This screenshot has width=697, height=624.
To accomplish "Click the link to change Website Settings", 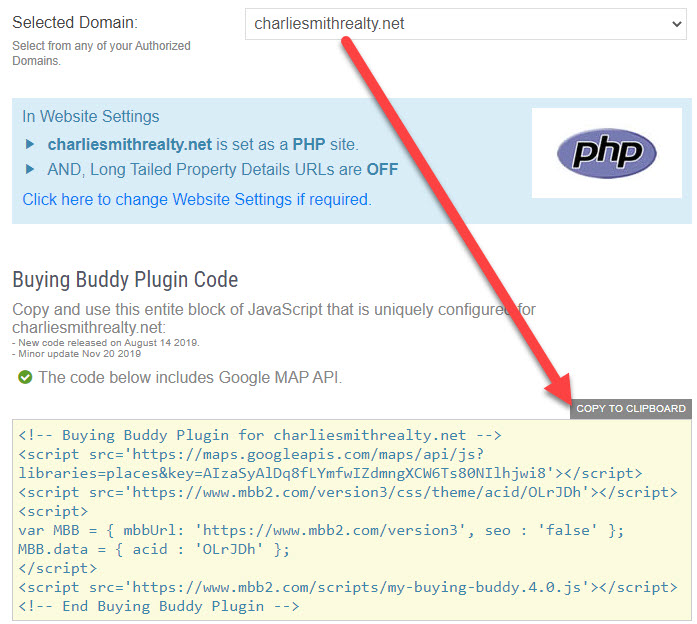I will [x=197, y=200].
